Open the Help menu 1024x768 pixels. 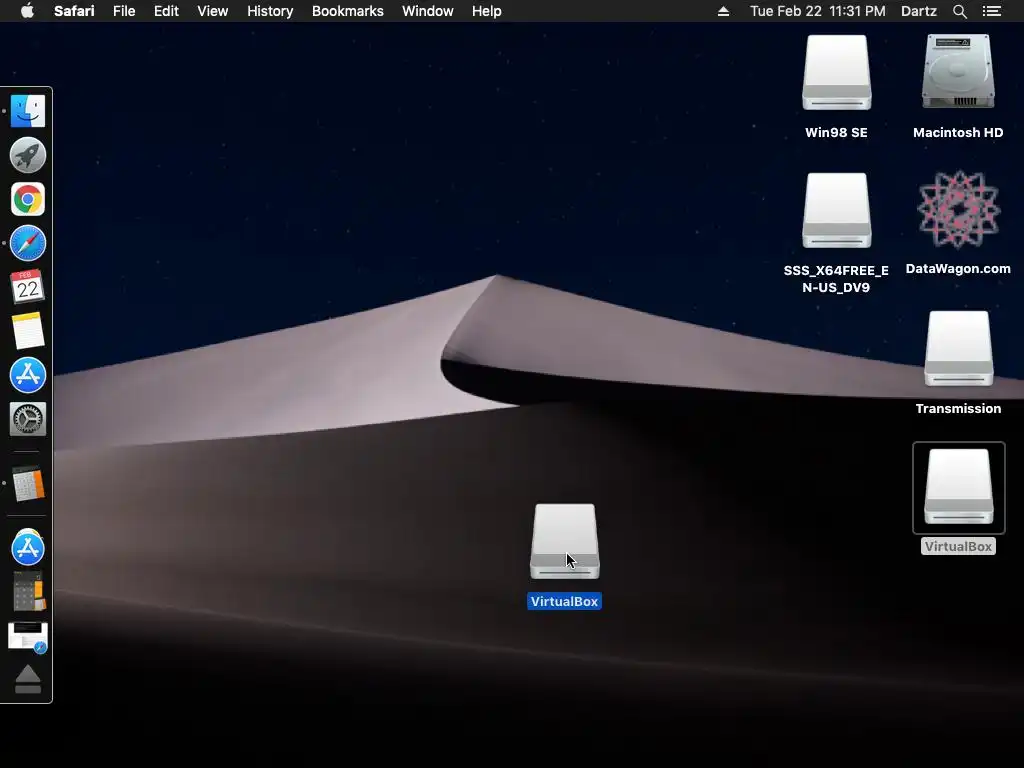click(487, 11)
